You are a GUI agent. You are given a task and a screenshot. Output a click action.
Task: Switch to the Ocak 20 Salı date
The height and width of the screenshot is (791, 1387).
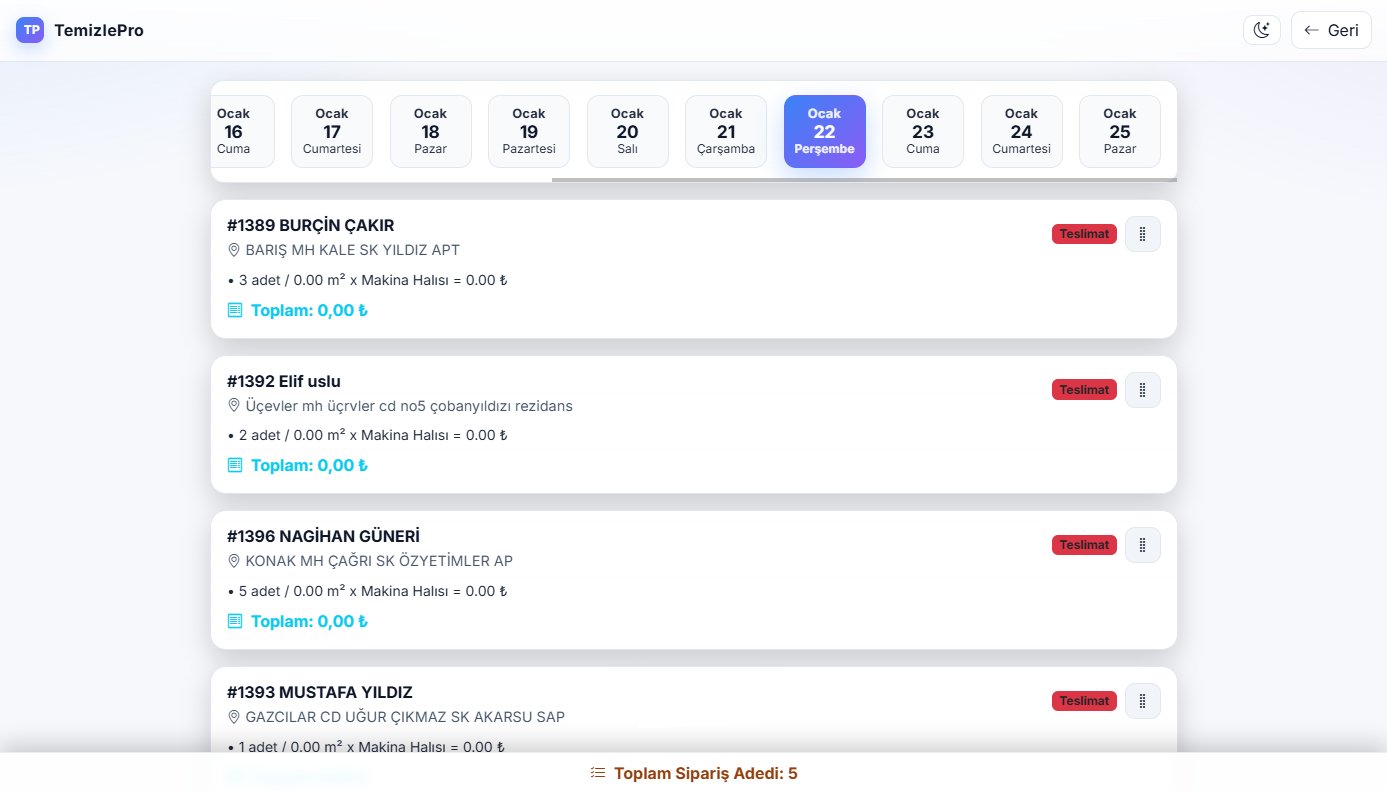627,131
